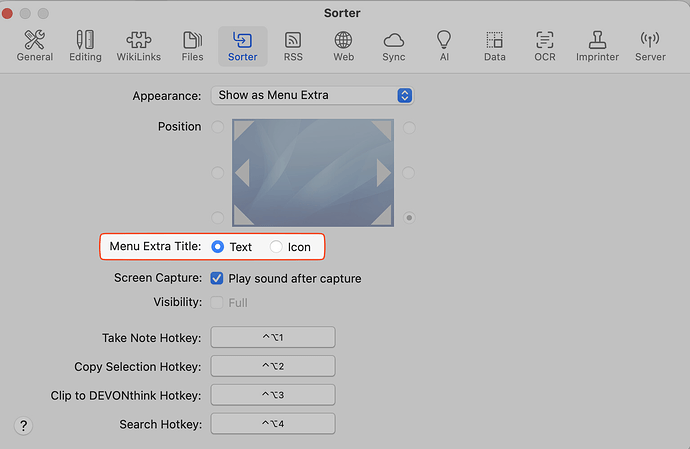
Task: Open the General preferences pane
Action: (x=35, y=45)
